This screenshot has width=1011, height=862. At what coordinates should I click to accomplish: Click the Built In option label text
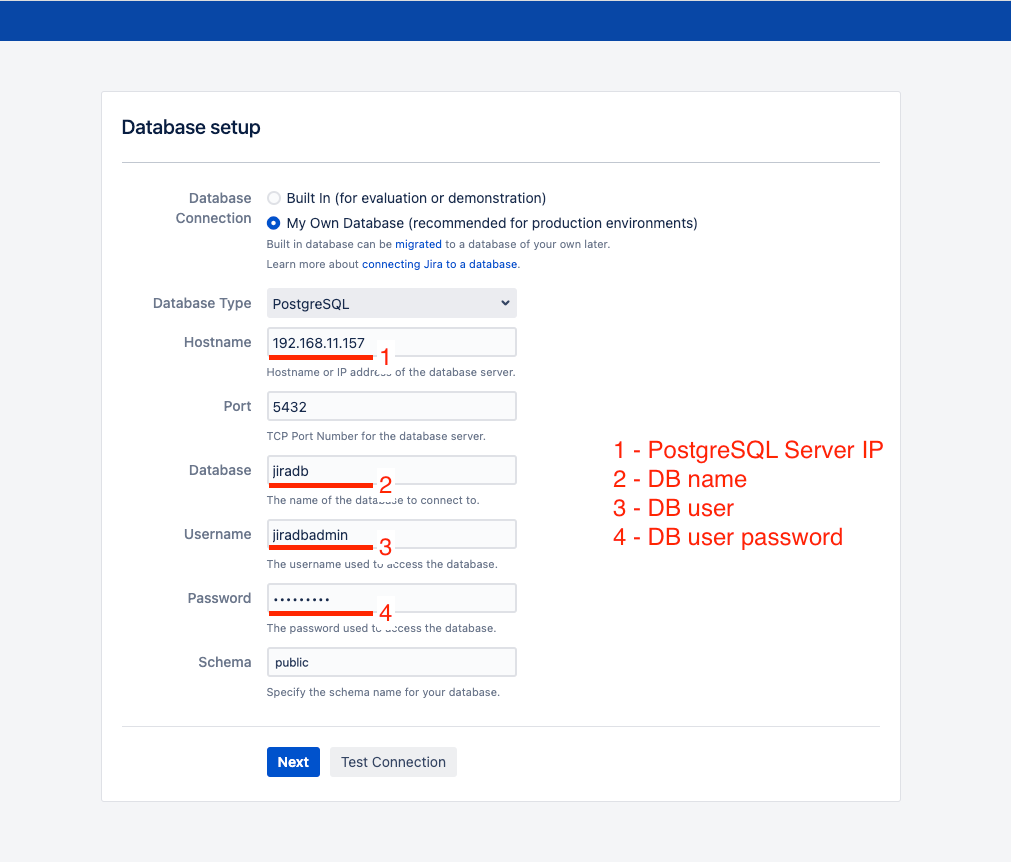coord(416,198)
